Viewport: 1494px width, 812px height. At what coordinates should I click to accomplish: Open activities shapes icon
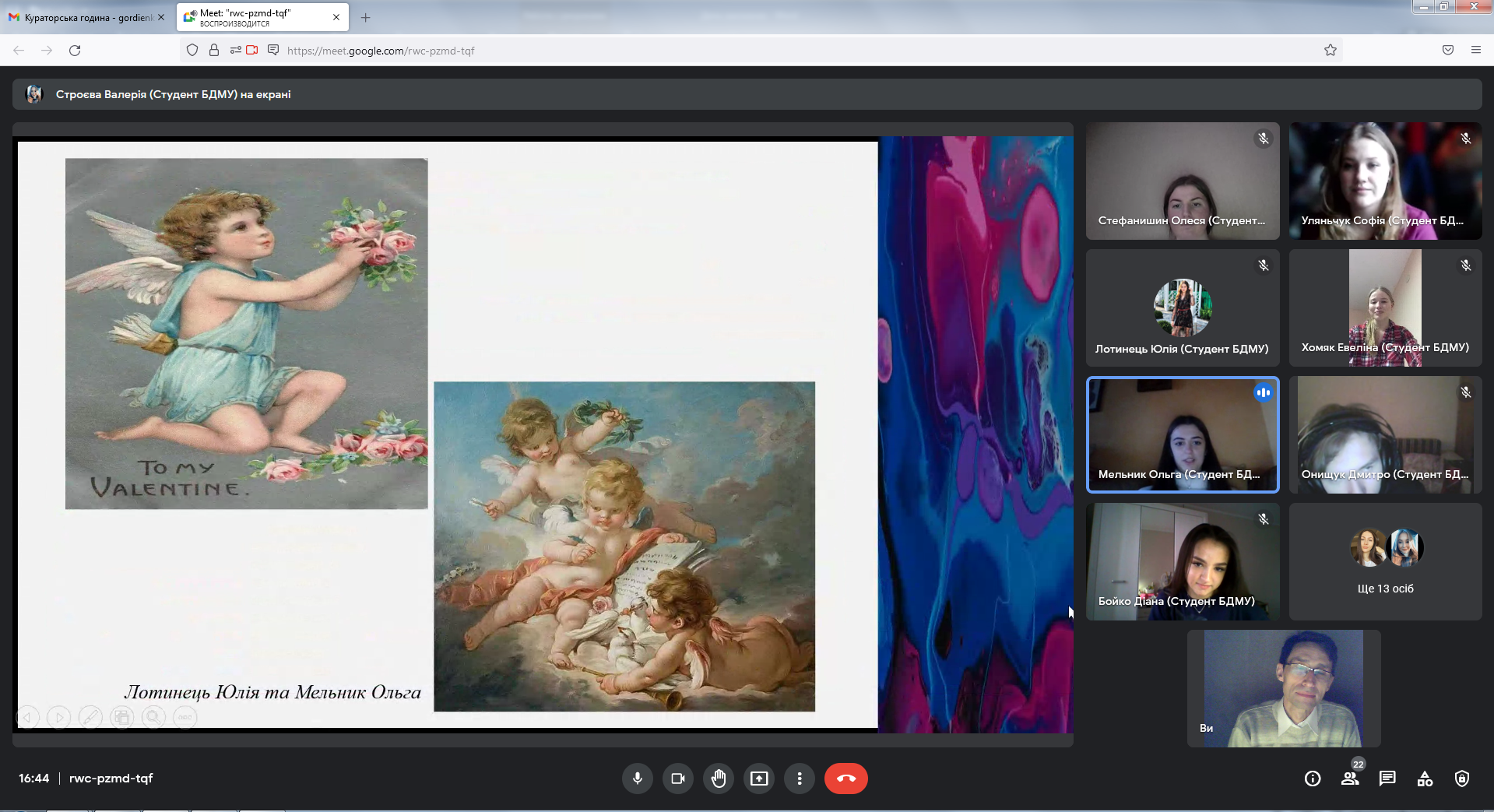coord(1425,779)
